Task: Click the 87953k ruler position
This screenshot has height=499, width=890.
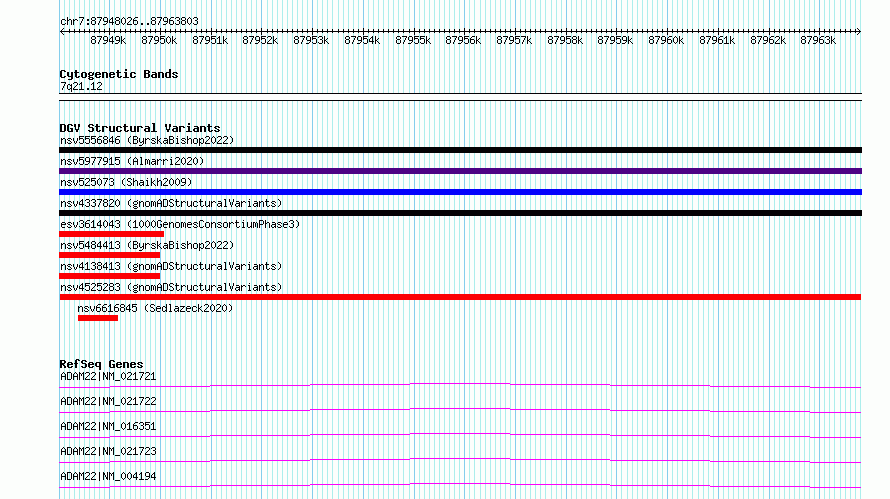Action: point(311,40)
